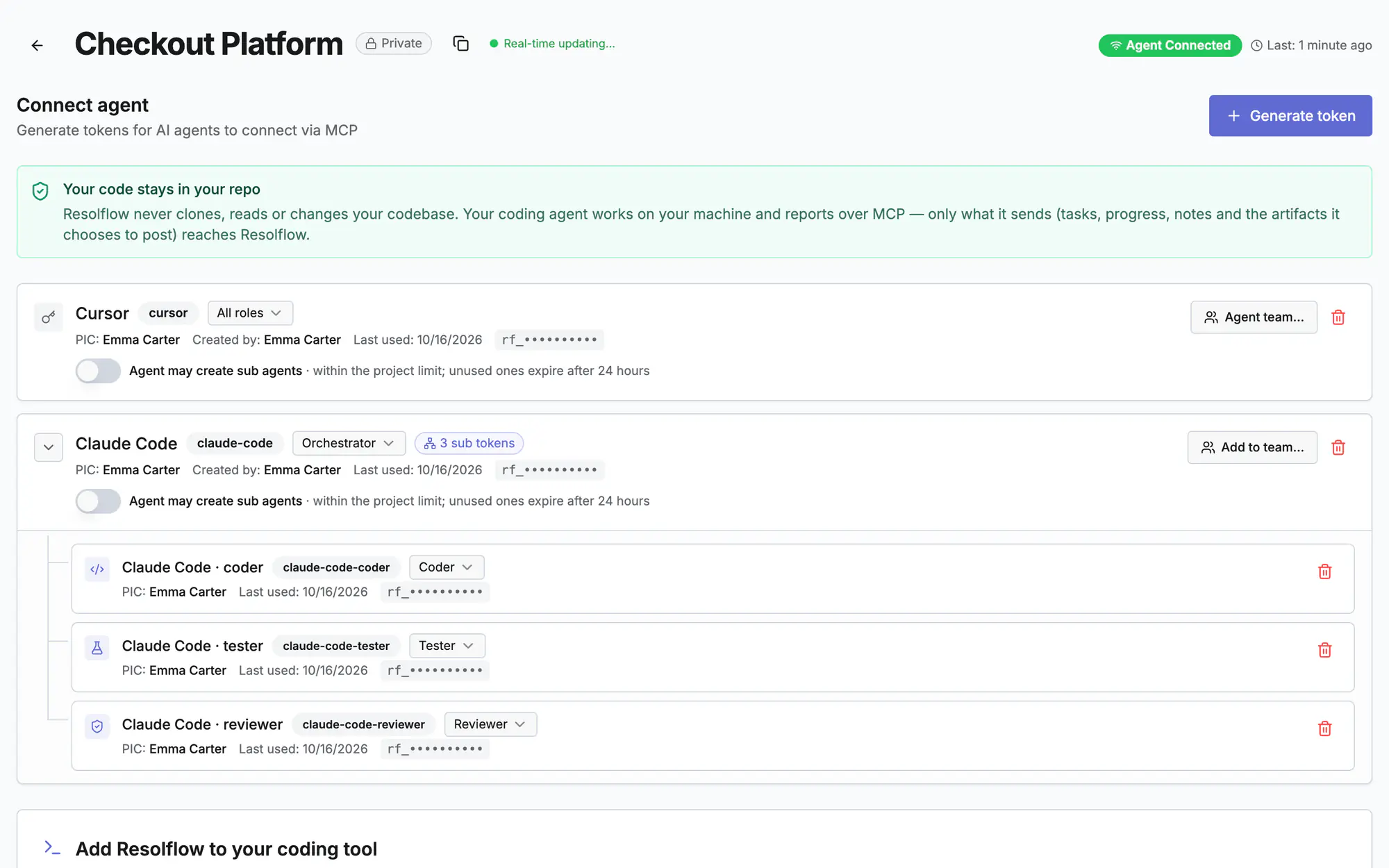Click the terminal prompt icon by Add Resolflow
The image size is (1389, 868).
(x=52, y=848)
